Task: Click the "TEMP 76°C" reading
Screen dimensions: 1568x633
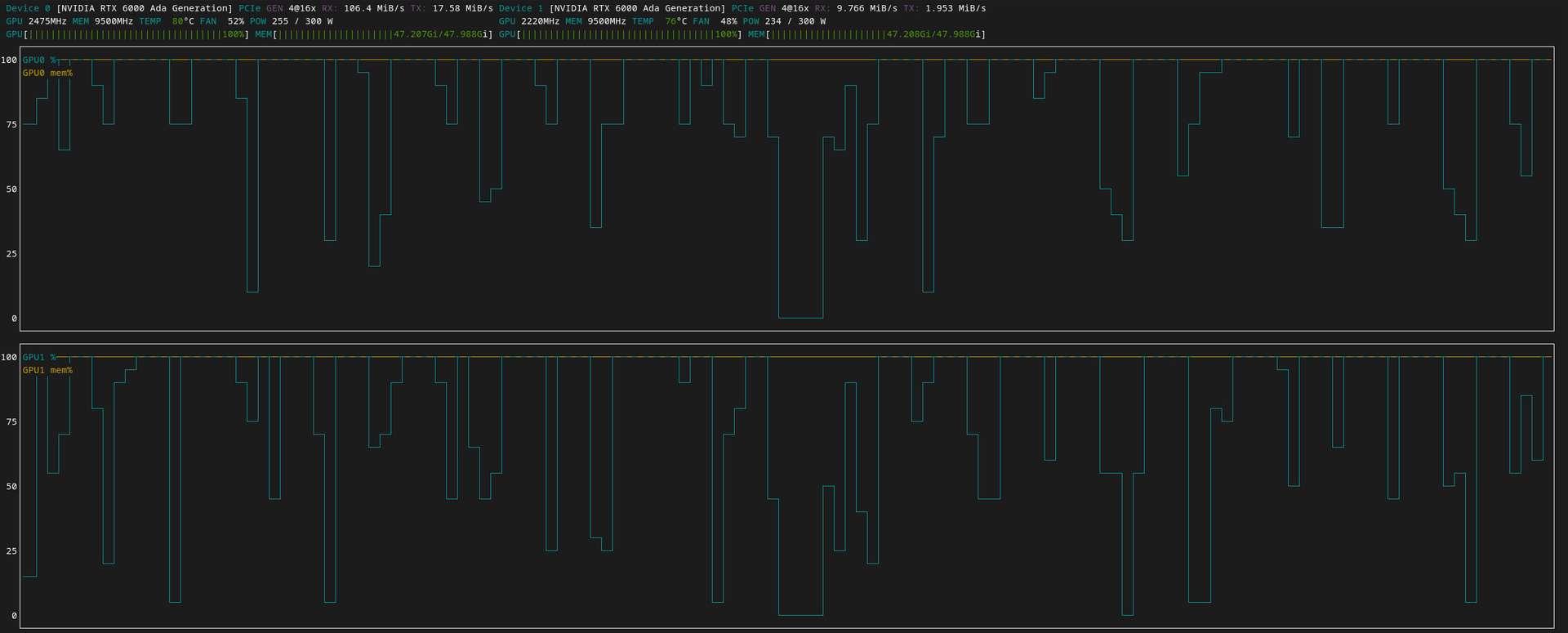Action: pyautogui.click(x=660, y=21)
